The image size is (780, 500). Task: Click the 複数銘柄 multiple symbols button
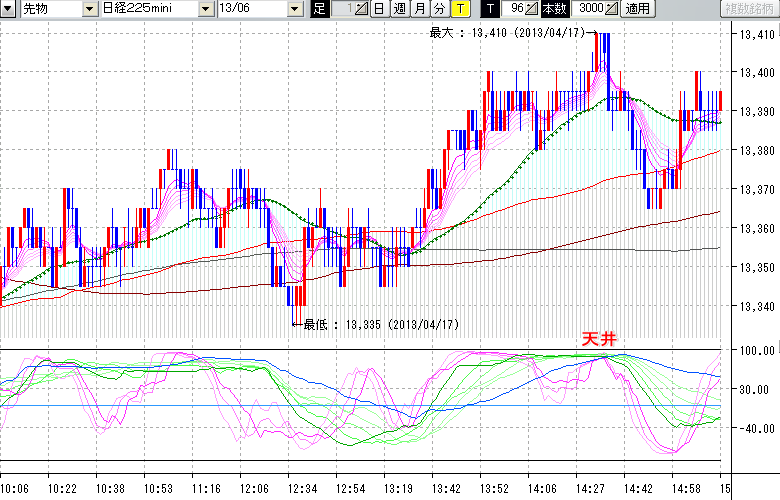point(748,9)
